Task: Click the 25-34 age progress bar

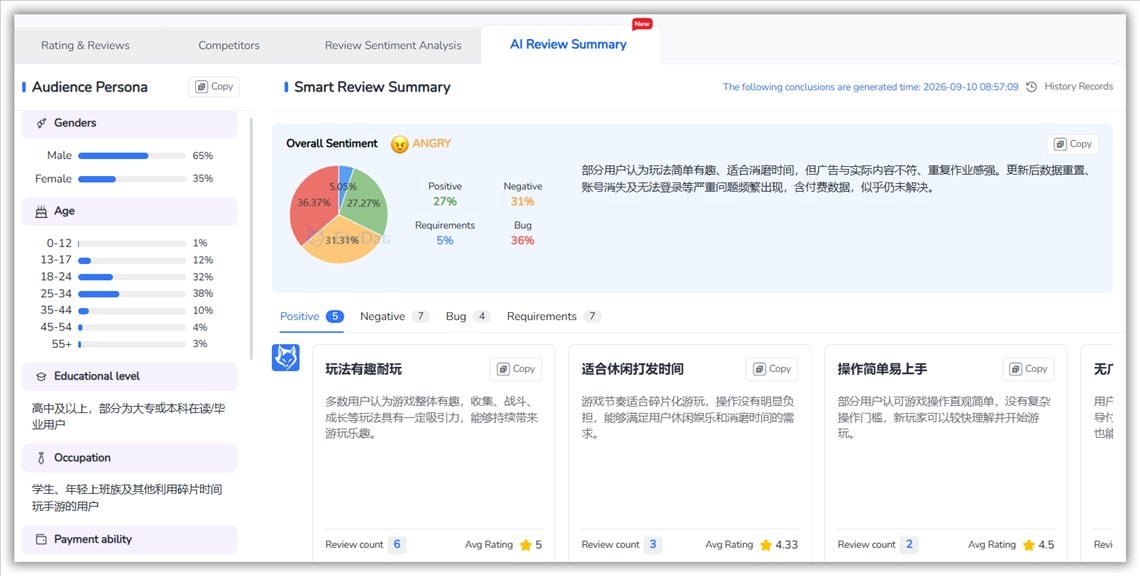Action: click(132, 294)
